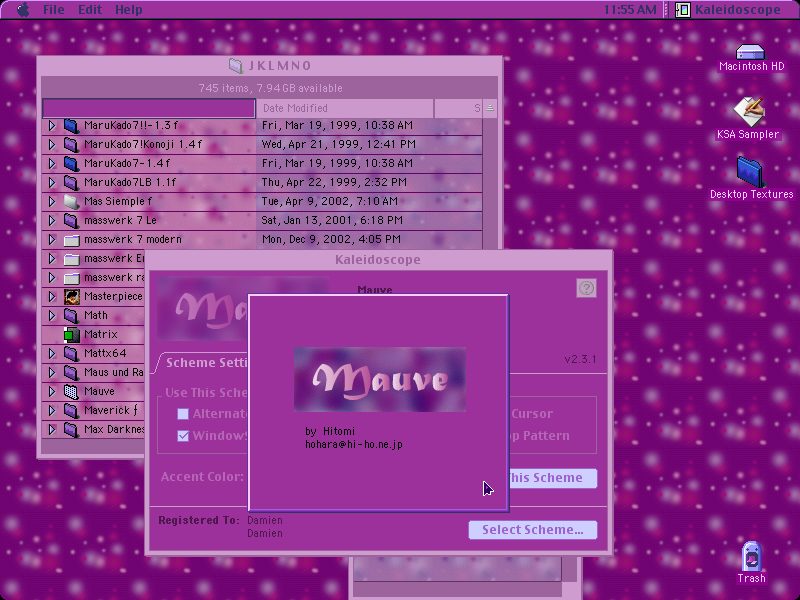The height and width of the screenshot is (600, 800).
Task: Select the Math folder icon
Action: point(71,315)
